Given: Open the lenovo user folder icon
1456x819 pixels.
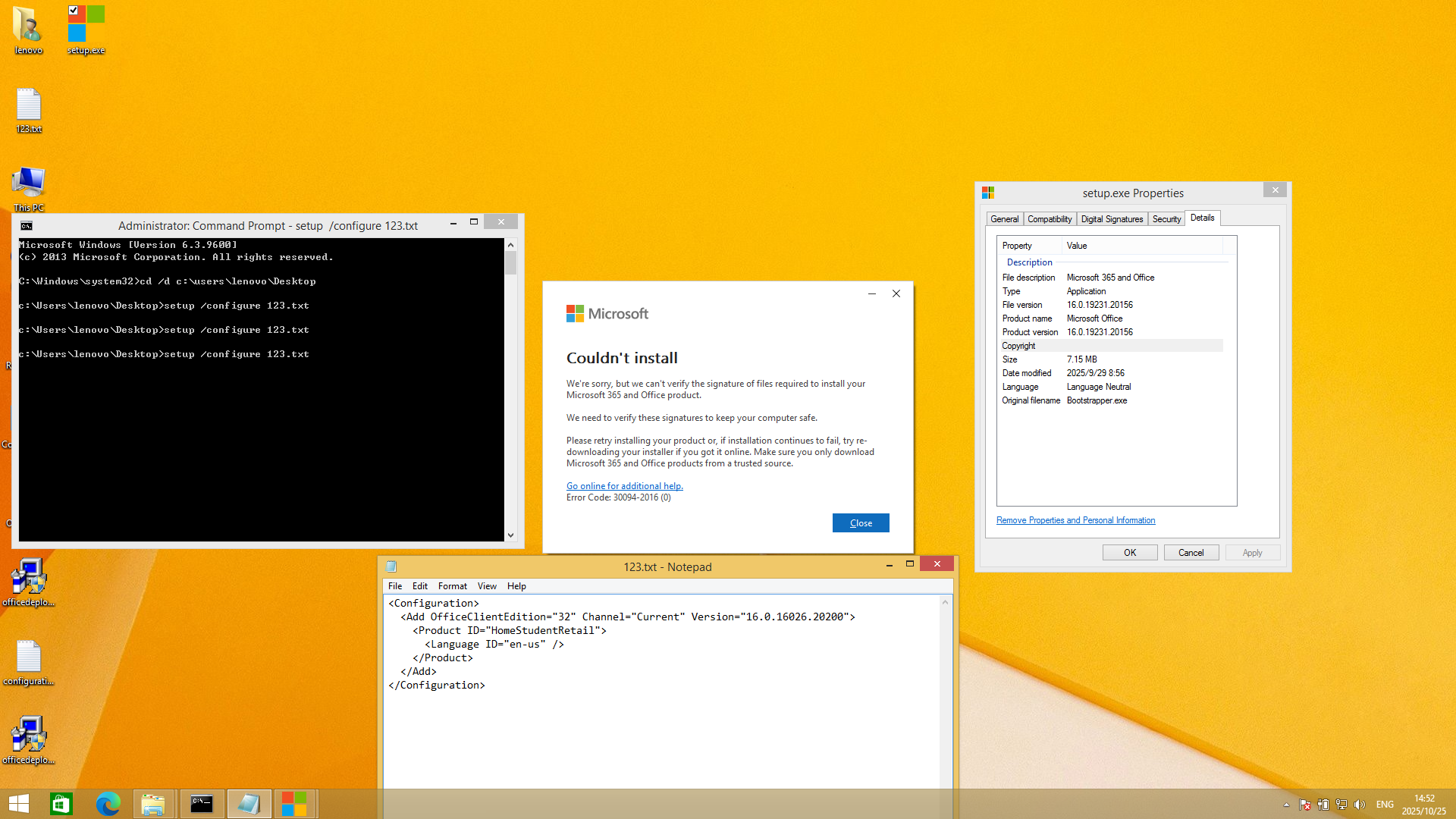Looking at the screenshot, I should (28, 27).
